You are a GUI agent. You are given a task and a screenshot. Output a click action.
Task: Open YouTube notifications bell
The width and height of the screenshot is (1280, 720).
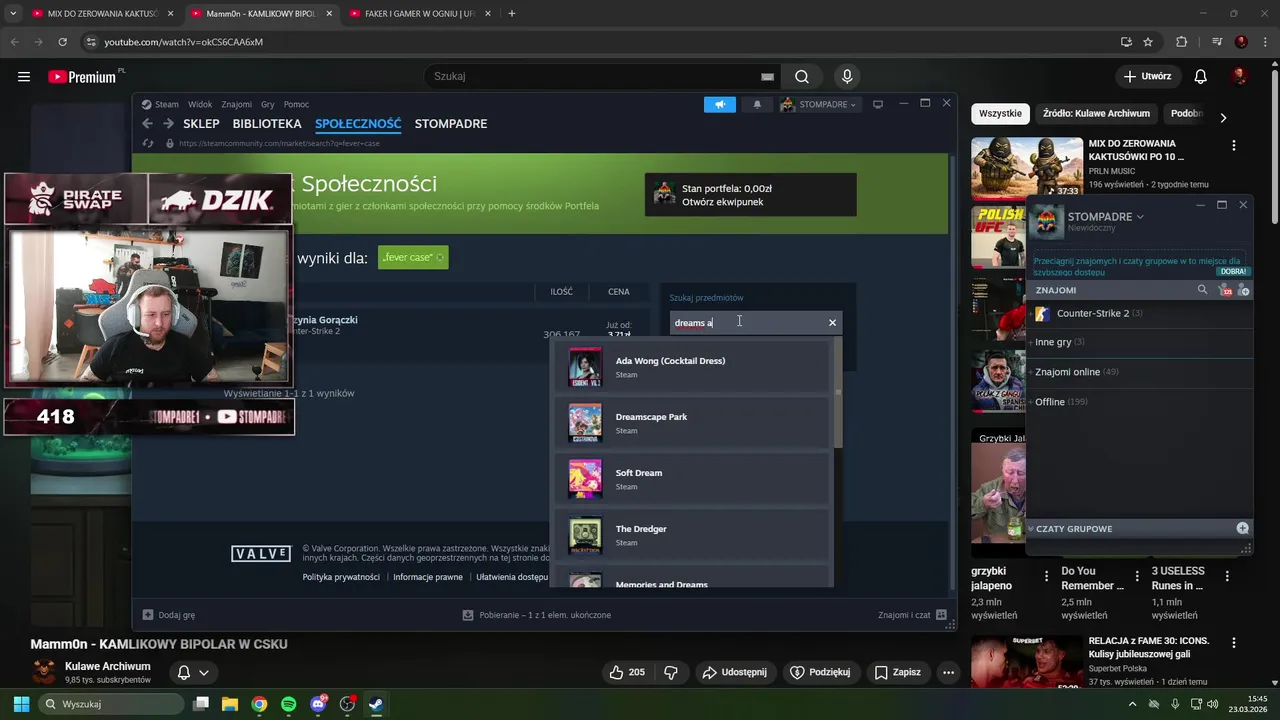(x=1201, y=77)
